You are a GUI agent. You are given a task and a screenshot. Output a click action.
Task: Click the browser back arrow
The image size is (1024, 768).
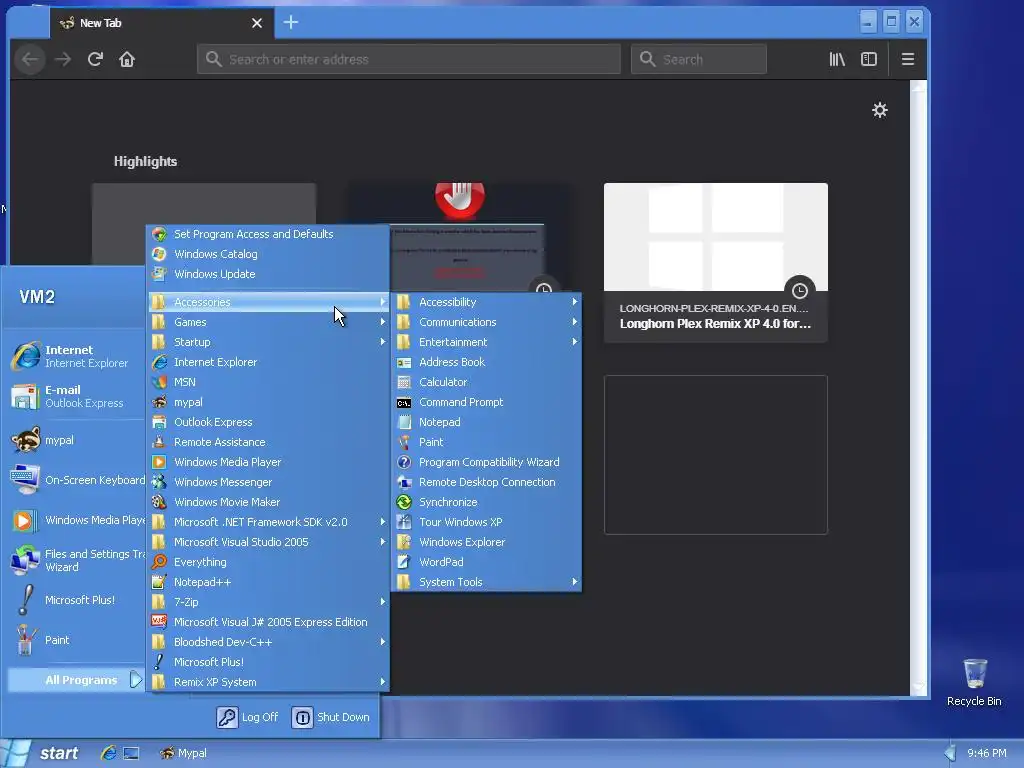[x=30, y=59]
